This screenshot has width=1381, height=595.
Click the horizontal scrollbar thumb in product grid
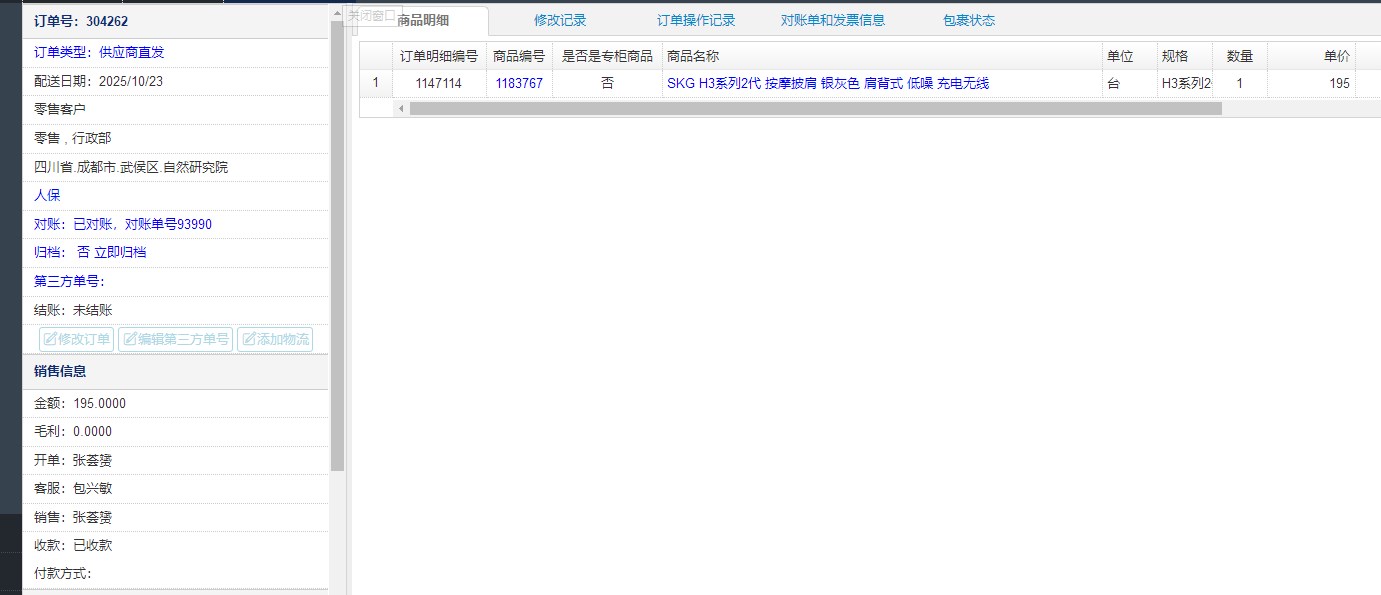815,108
